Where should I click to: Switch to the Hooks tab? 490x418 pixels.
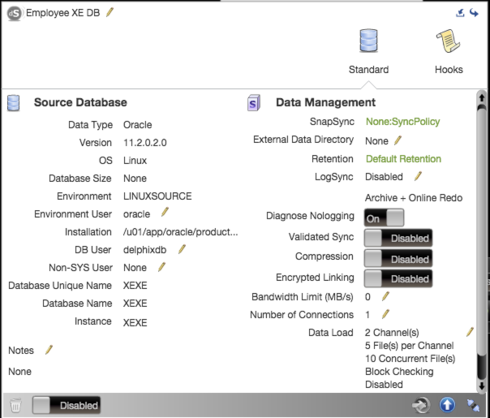tap(449, 51)
